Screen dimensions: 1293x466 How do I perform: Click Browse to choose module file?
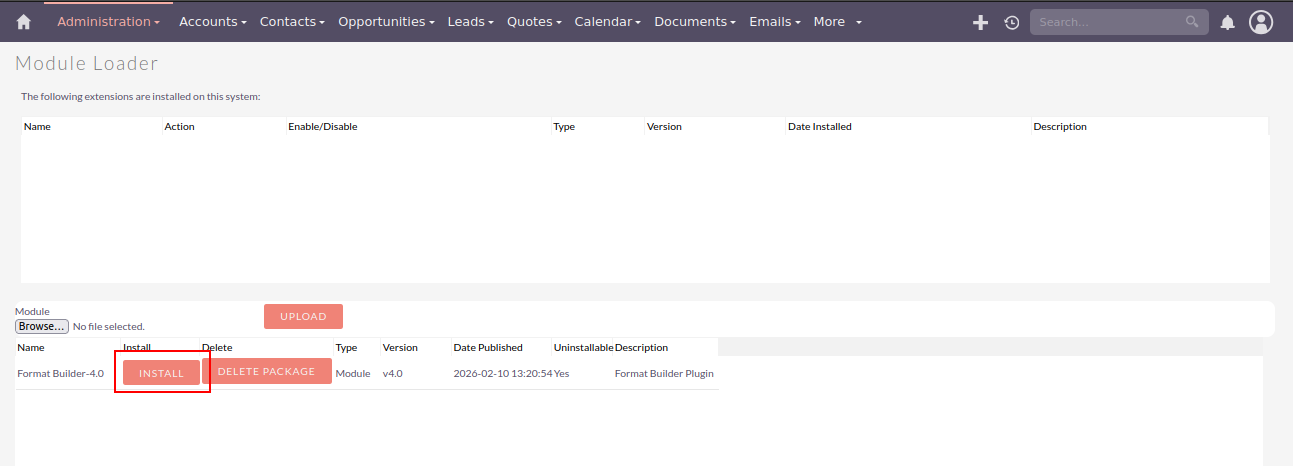(x=42, y=326)
